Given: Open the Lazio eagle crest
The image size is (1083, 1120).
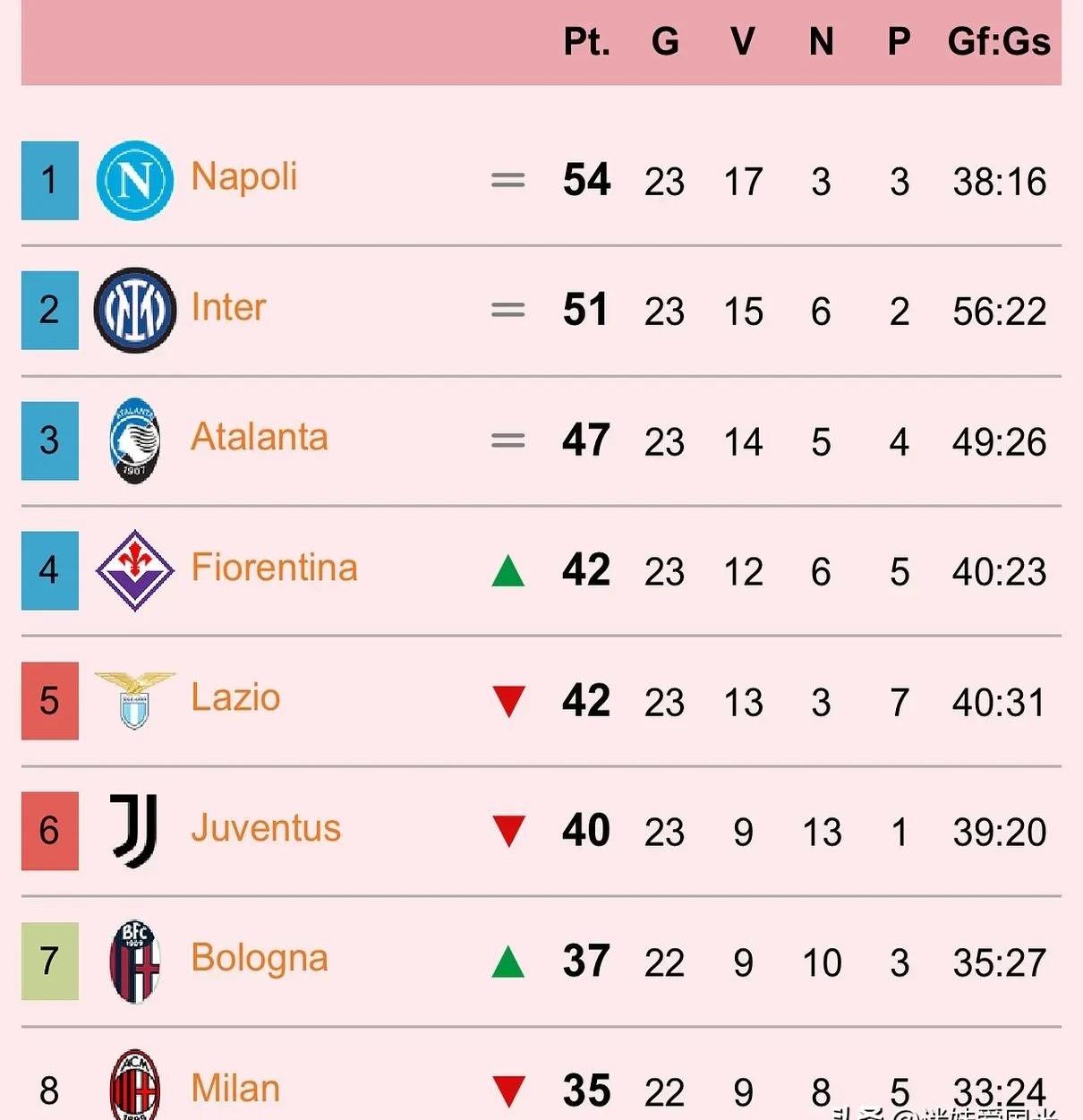Looking at the screenshot, I should (x=134, y=700).
